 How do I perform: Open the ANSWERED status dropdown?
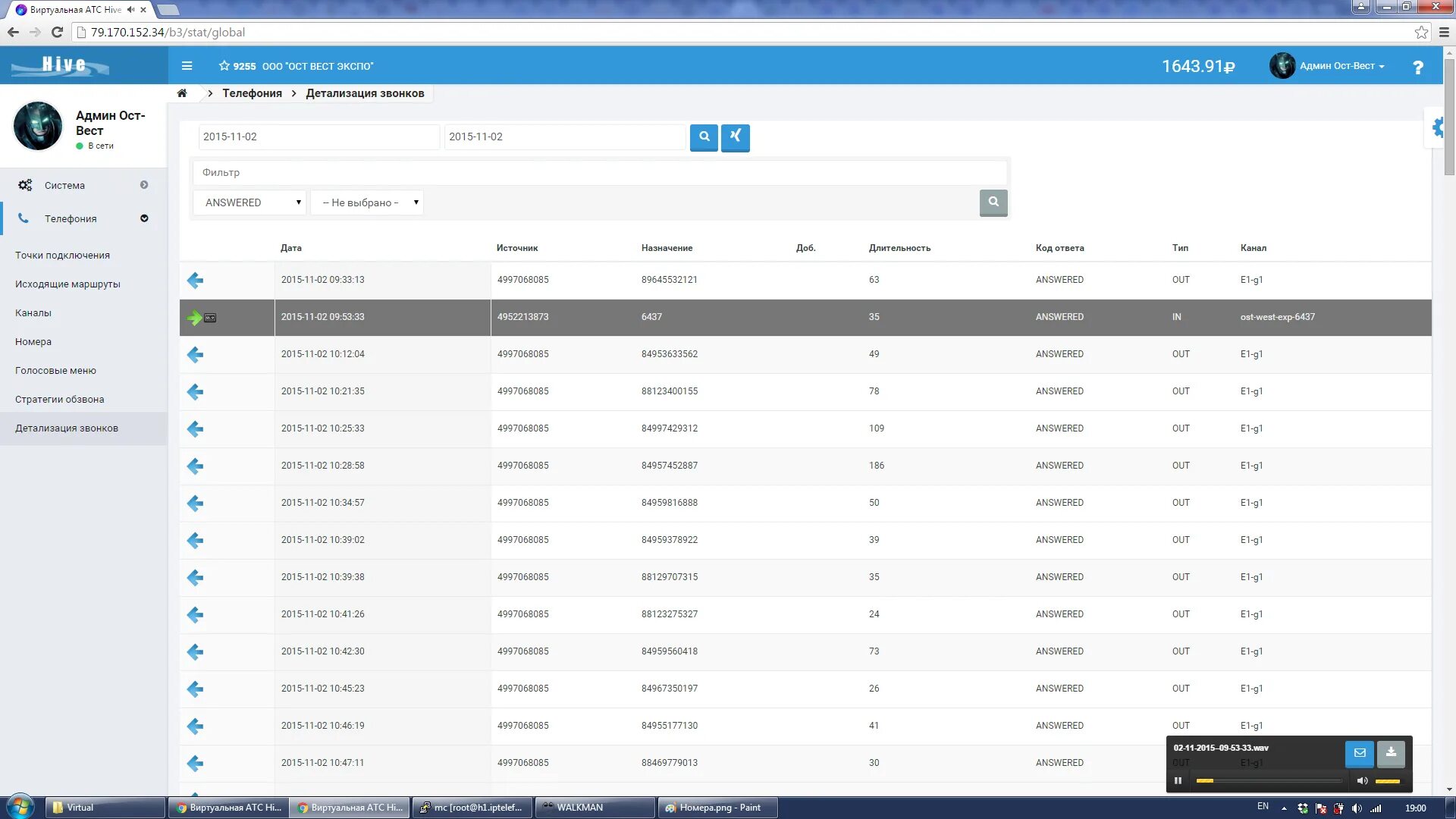(249, 202)
